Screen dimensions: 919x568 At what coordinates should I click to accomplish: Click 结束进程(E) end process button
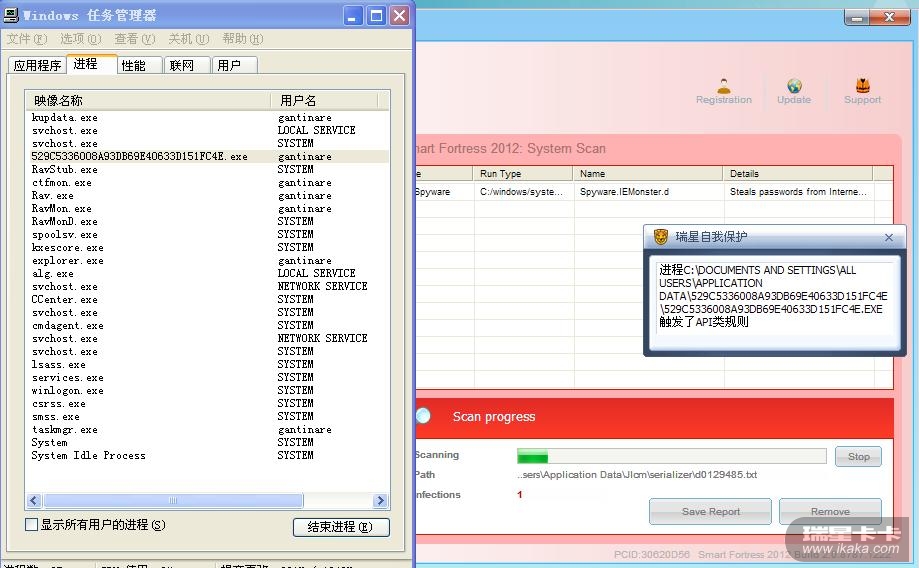coord(341,527)
